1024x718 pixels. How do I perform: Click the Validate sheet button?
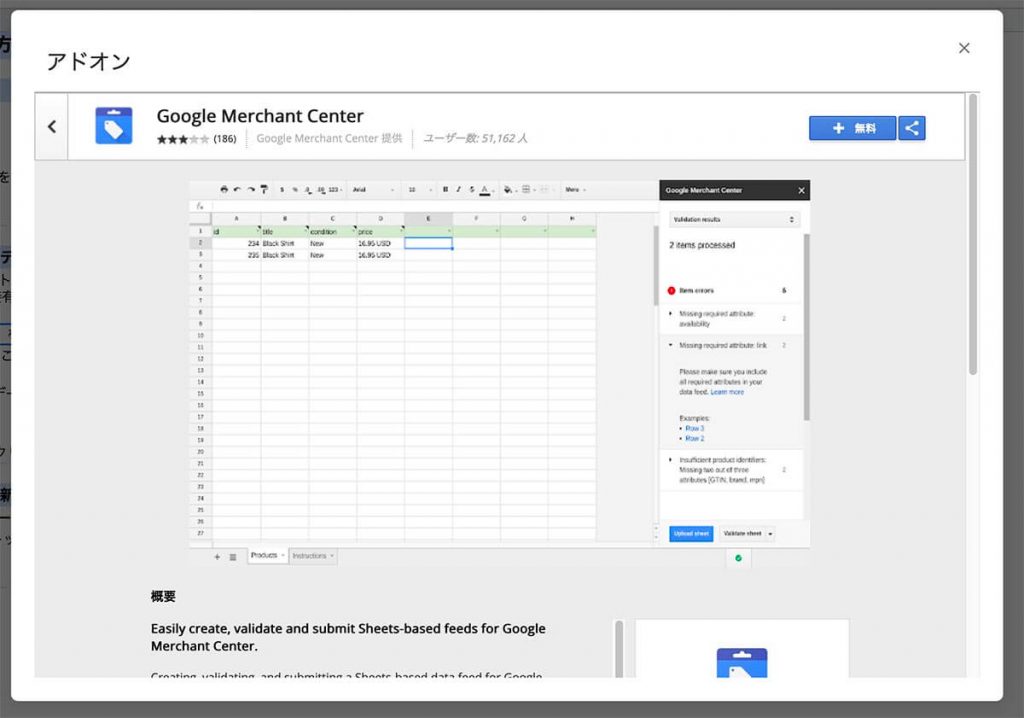tap(742, 534)
